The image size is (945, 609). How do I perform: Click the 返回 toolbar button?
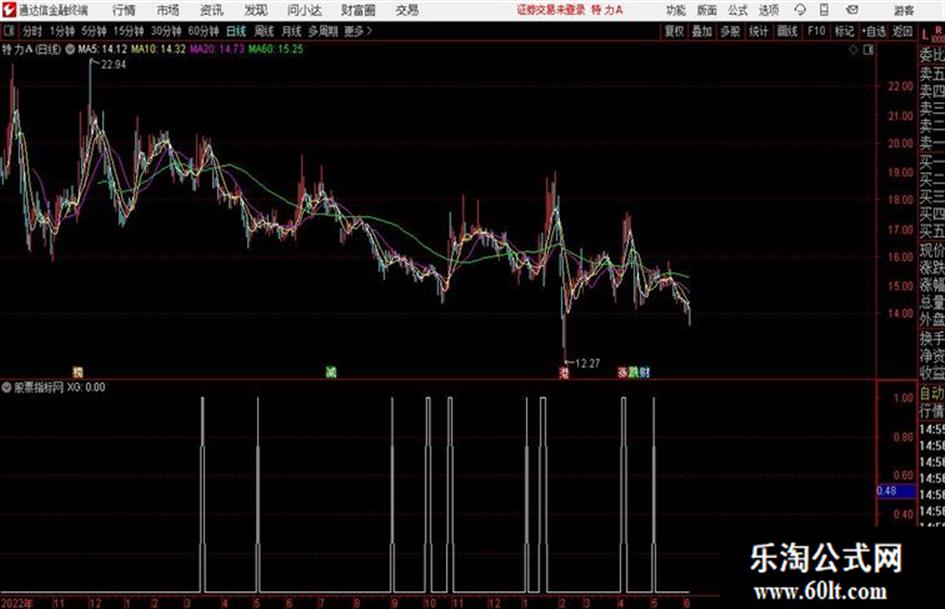[x=902, y=31]
